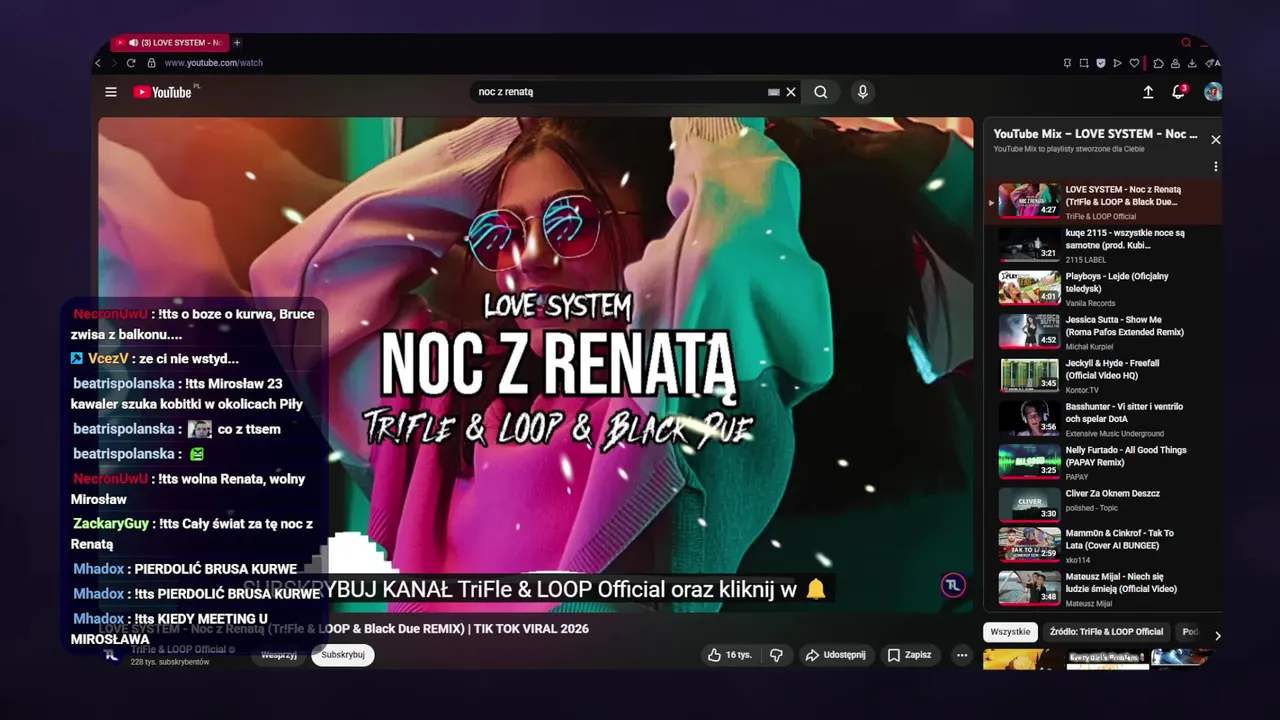This screenshot has width=1280, height=720.
Task: Play 'Mateusz Mijal - Niech się ludzie śmieją'
Action: [1103, 589]
